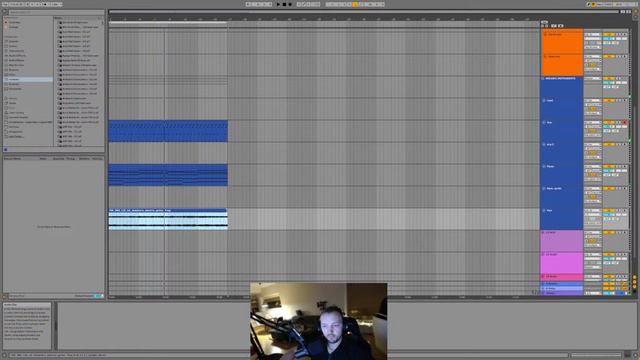Image resolution: width=640 pixels, height=360 pixels.
Task: Toggle the In/Out section show button
Action: (x=634, y=278)
